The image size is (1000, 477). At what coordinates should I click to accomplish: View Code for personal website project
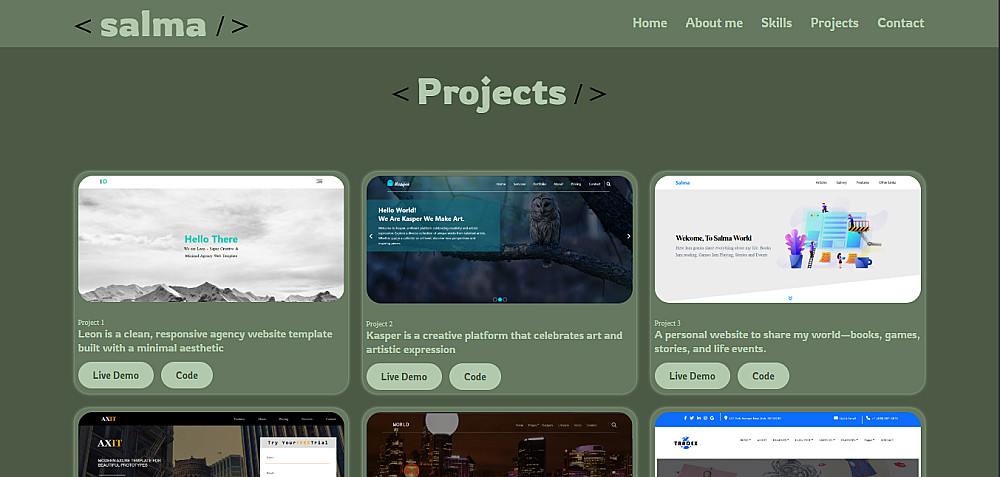tap(763, 376)
